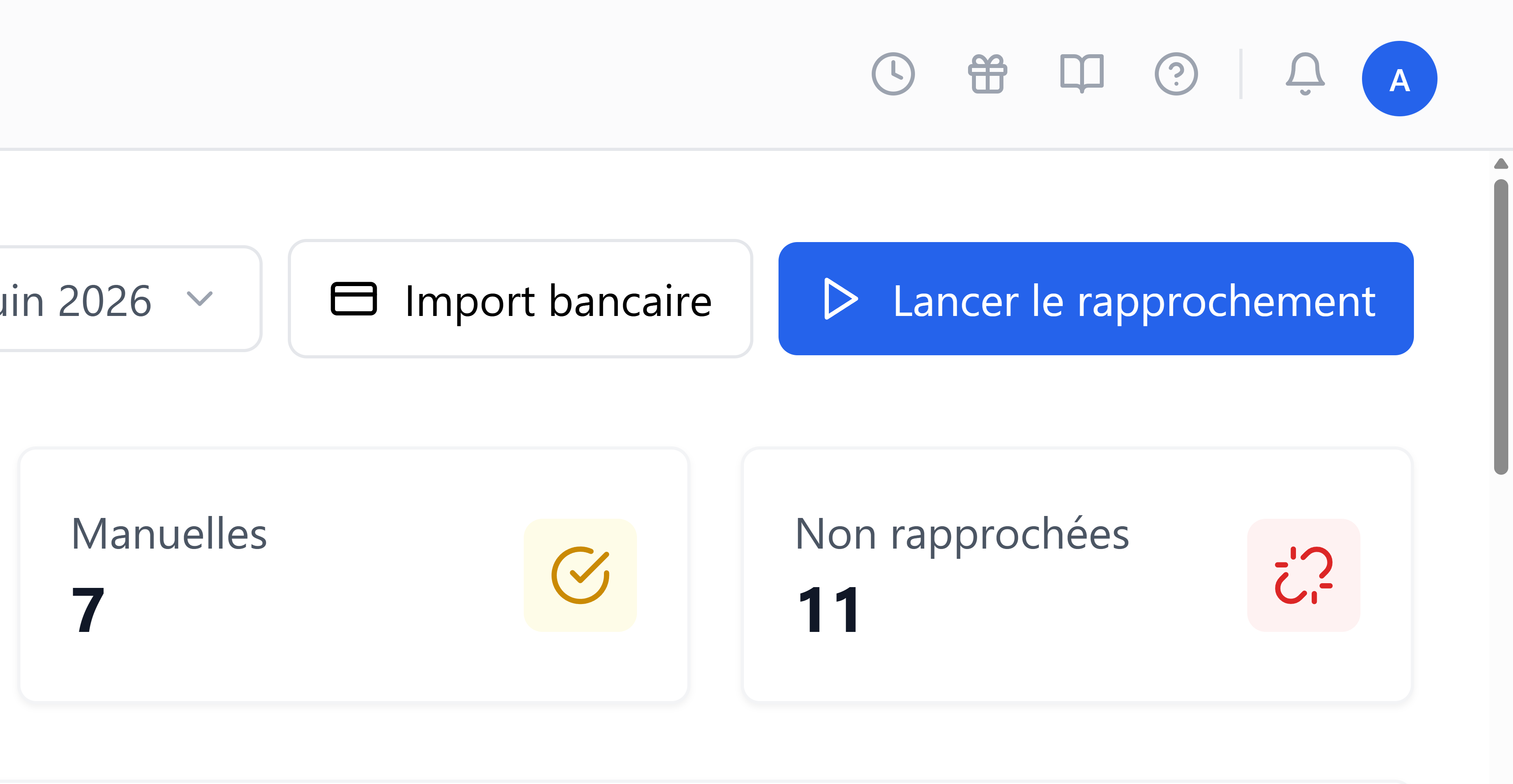Open the history clock icon
The width and height of the screenshot is (1513, 784).
click(x=893, y=74)
